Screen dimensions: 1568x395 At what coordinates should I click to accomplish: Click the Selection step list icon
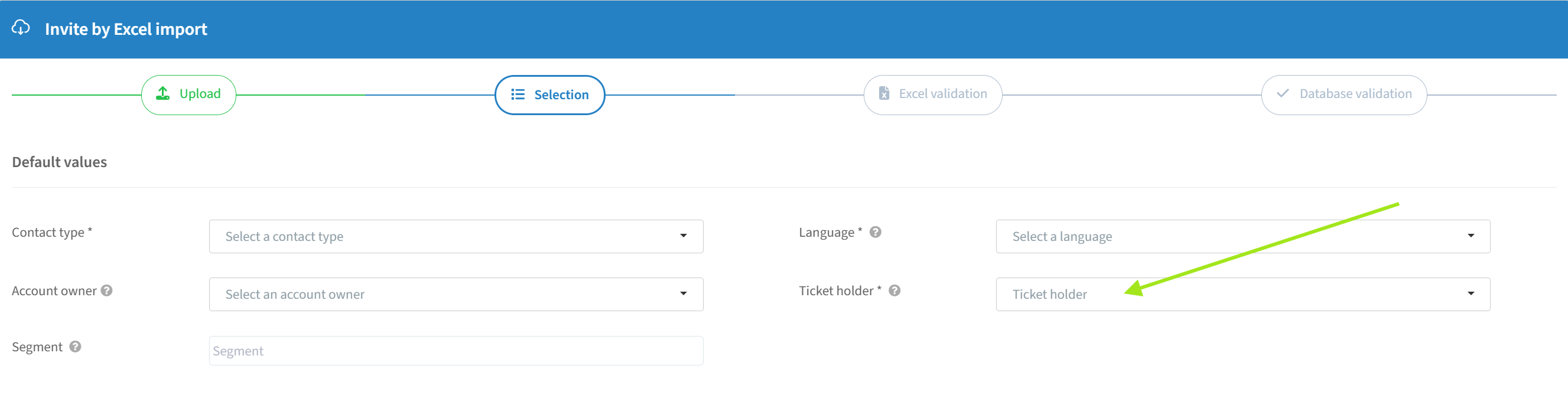(518, 94)
